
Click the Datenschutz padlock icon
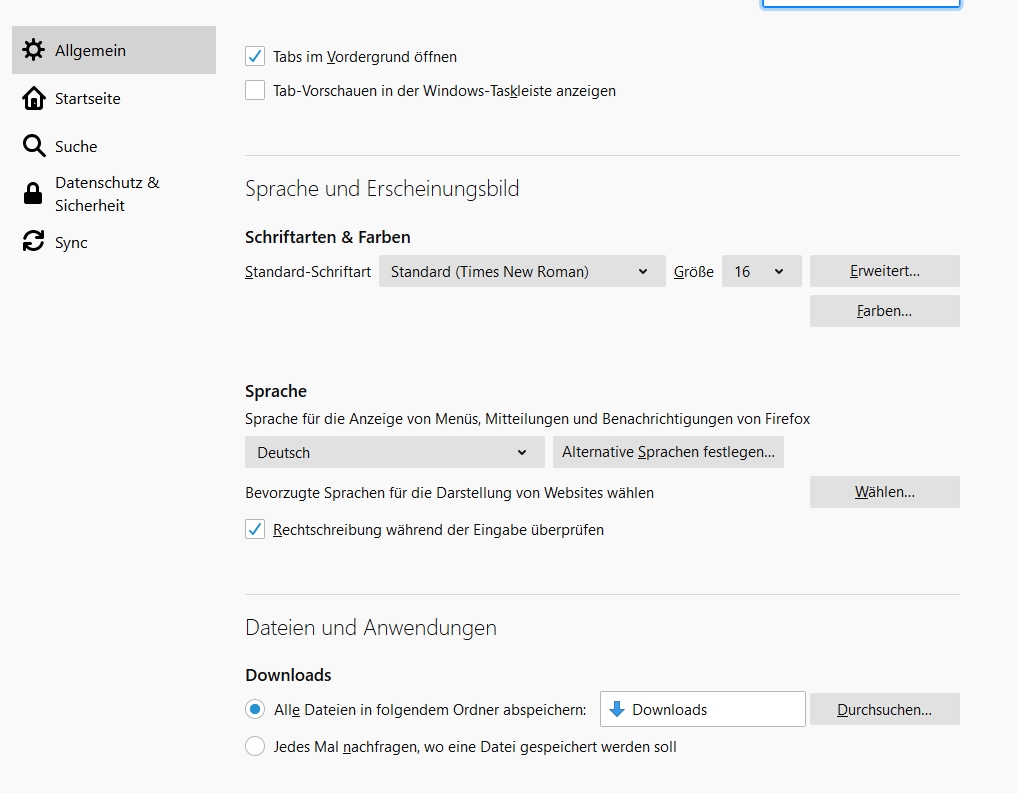[x=33, y=194]
